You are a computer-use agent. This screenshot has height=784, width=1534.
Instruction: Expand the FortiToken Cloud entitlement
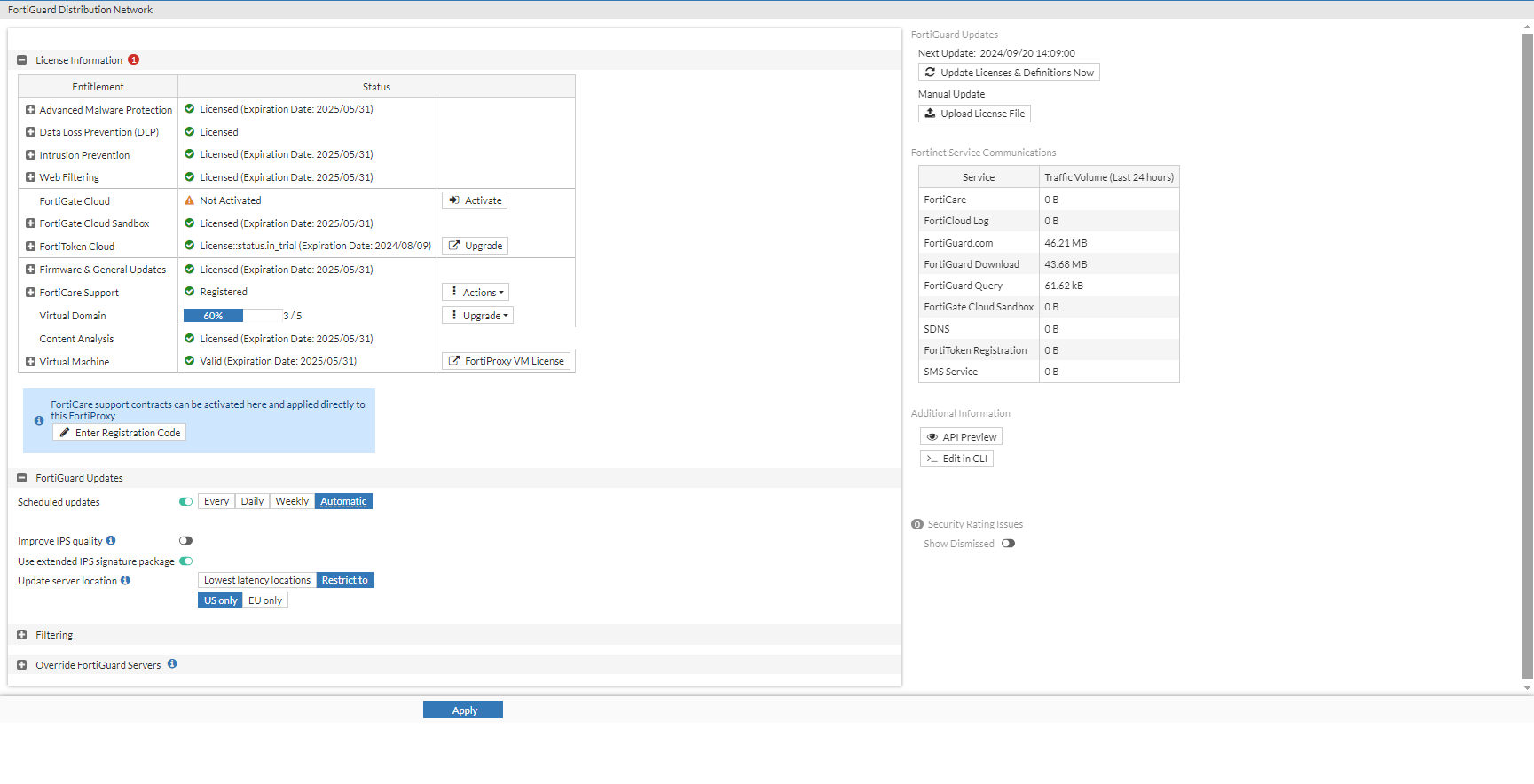coord(31,247)
